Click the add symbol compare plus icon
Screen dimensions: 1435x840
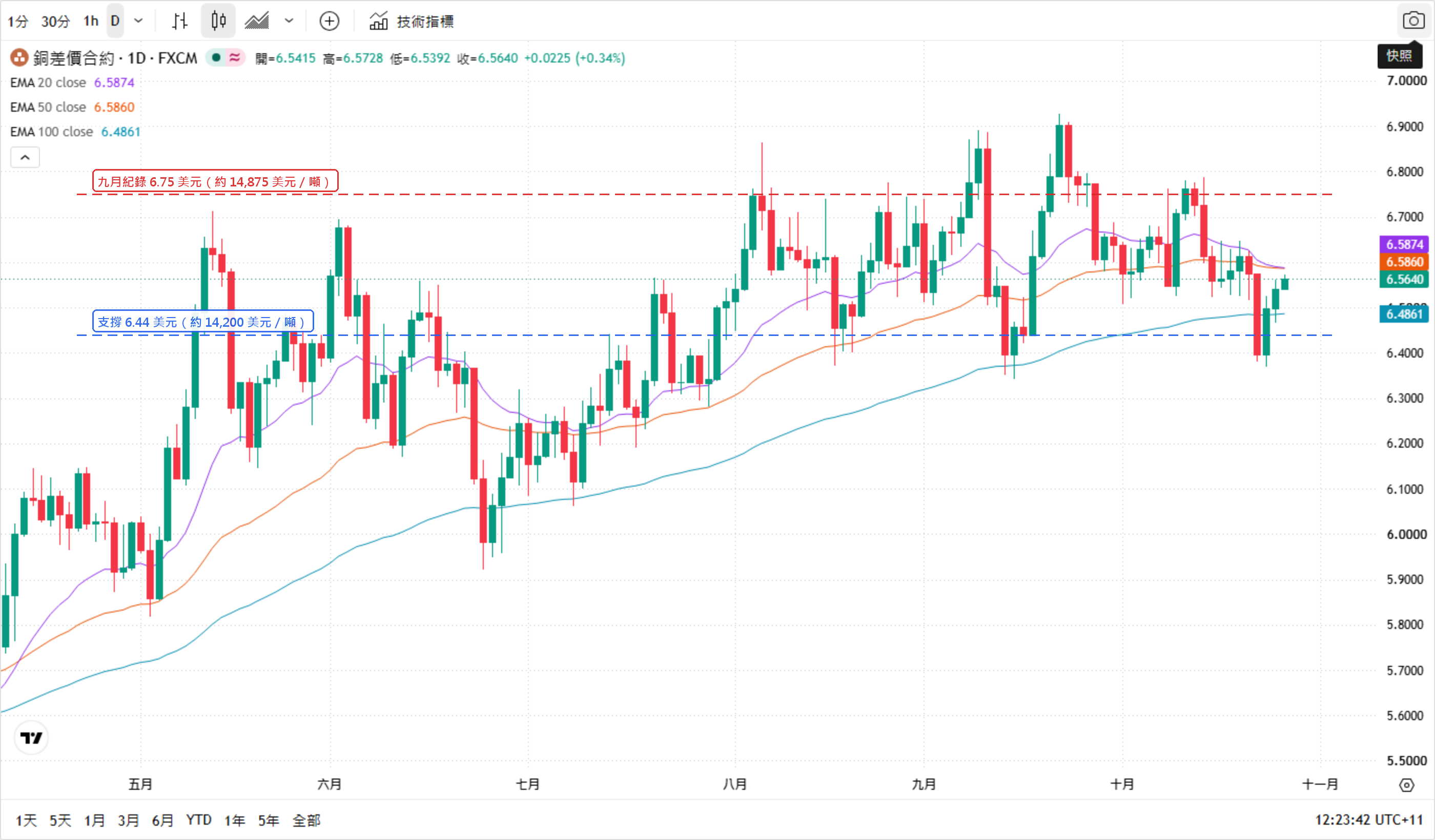(329, 21)
